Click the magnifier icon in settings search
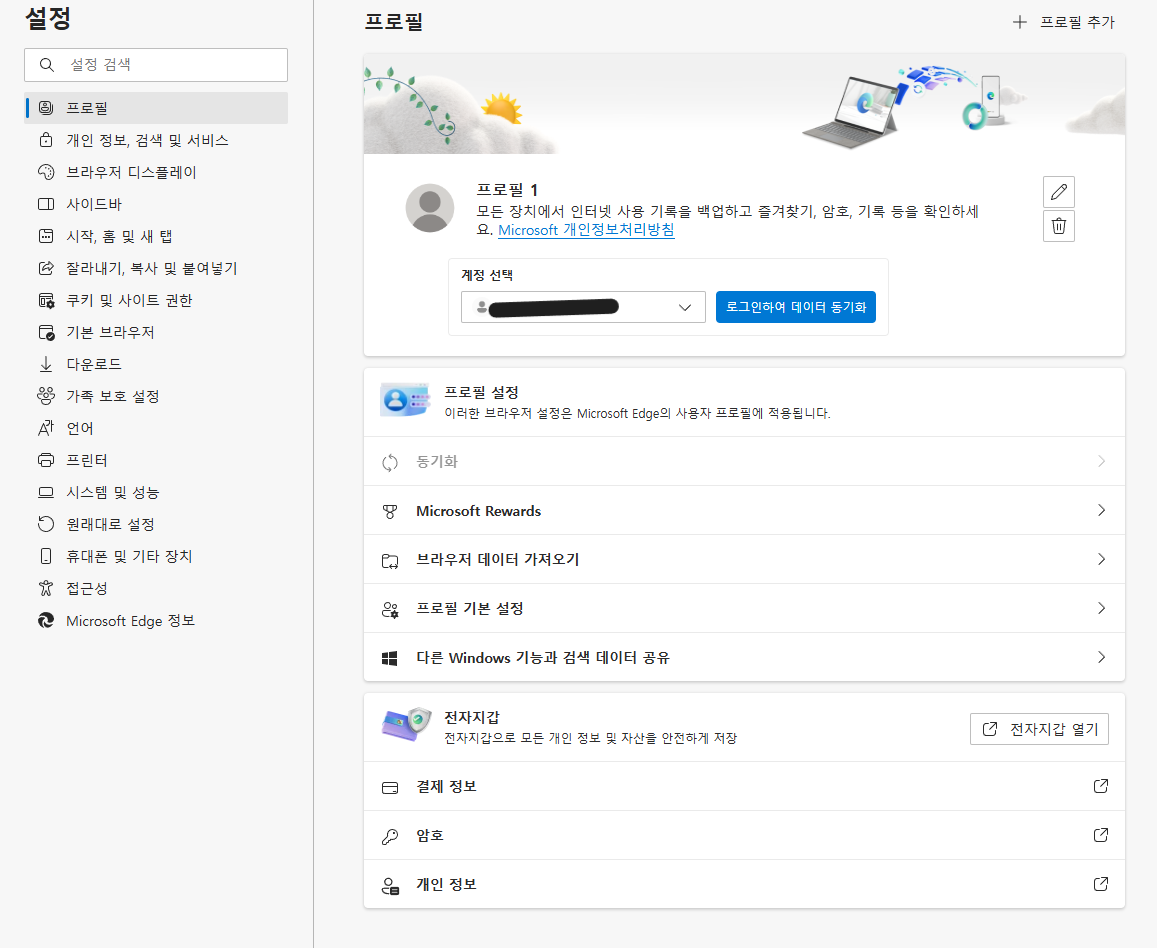This screenshot has width=1157, height=948. click(46, 65)
